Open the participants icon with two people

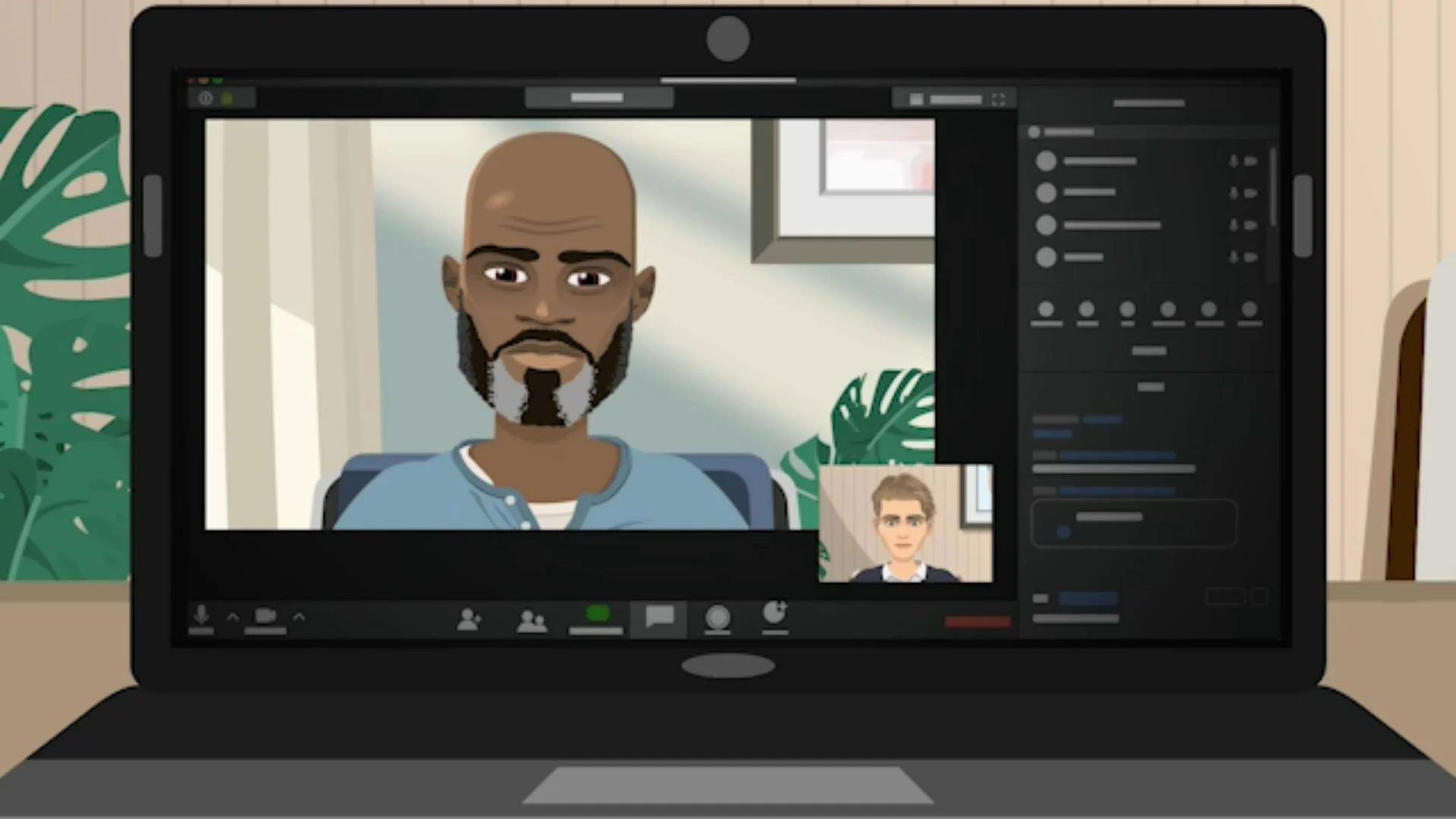click(532, 620)
